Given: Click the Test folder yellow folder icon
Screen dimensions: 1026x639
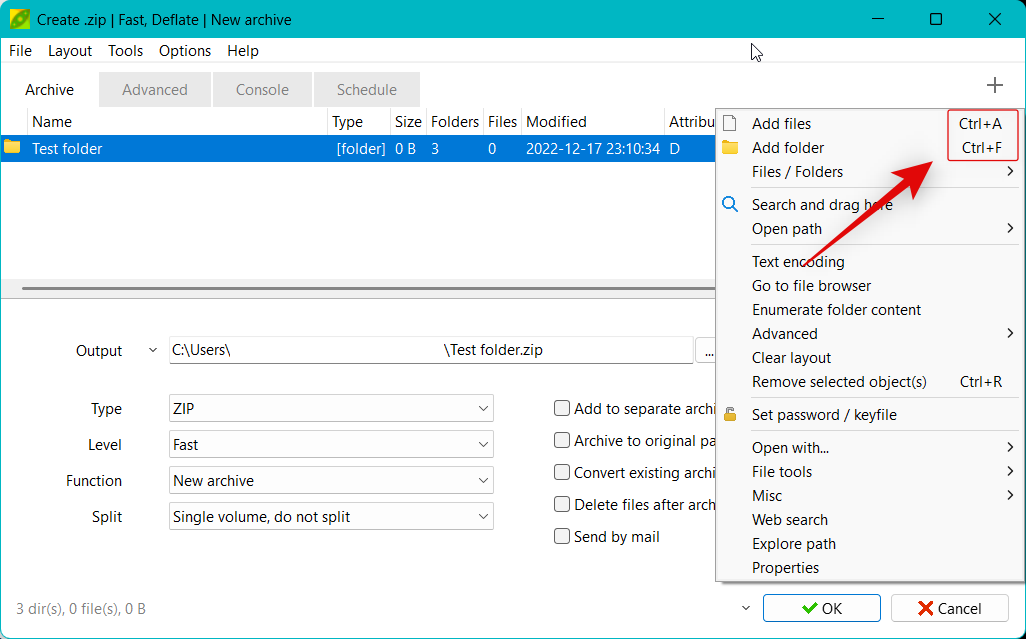Looking at the screenshot, I should tap(13, 148).
